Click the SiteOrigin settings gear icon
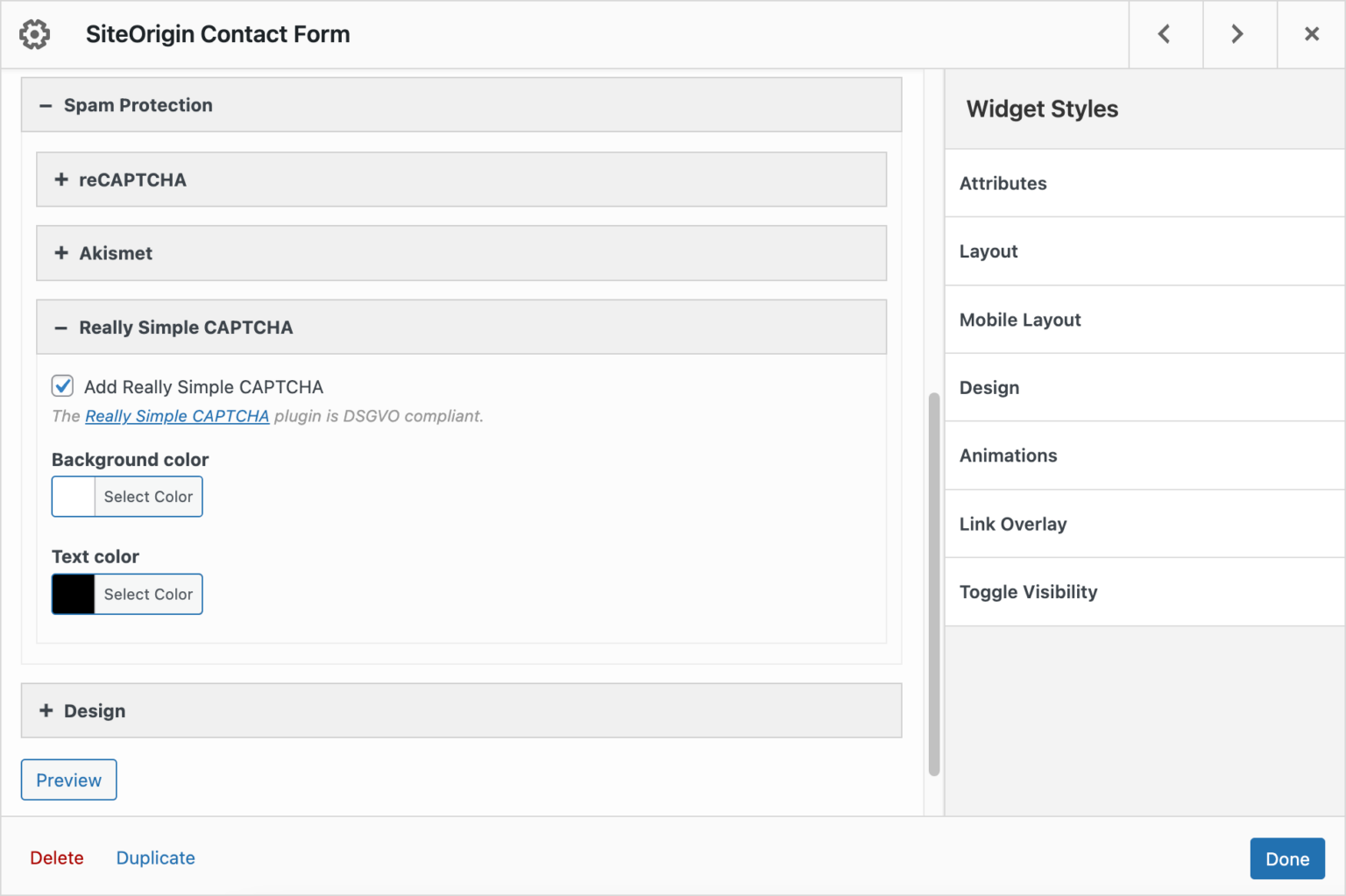 pos(34,34)
